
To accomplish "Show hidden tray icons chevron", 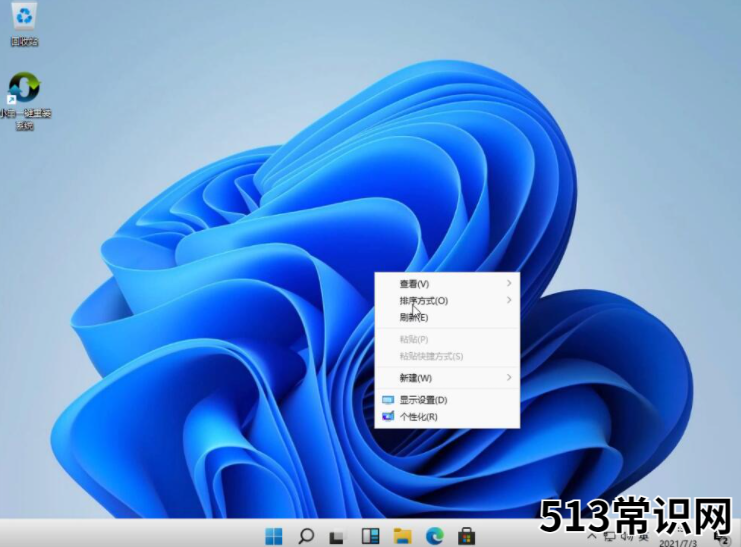I will pyautogui.click(x=592, y=536).
